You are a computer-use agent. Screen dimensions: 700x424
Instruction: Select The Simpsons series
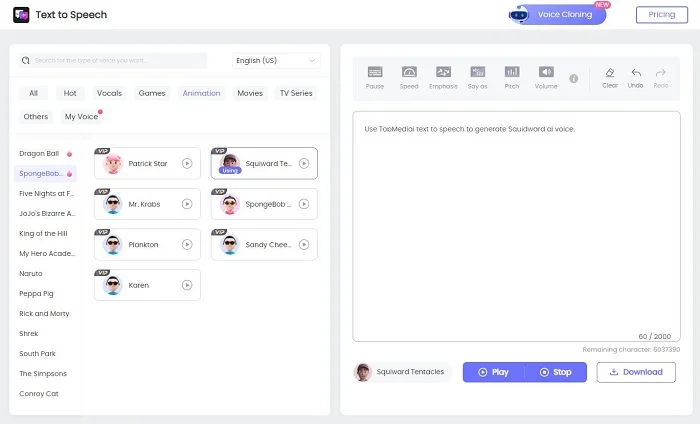point(43,374)
